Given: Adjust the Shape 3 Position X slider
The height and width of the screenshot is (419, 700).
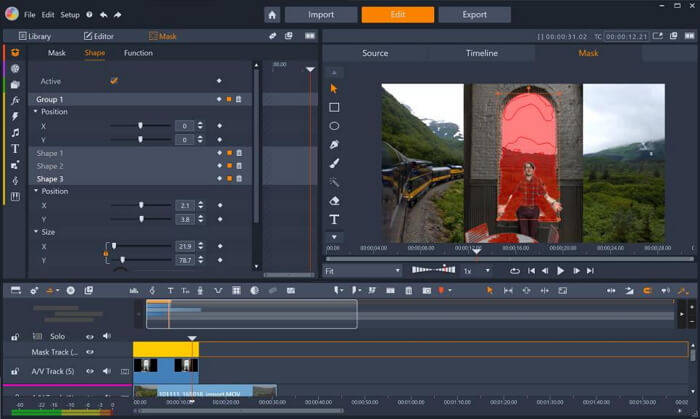Looking at the screenshot, I should [x=140, y=204].
